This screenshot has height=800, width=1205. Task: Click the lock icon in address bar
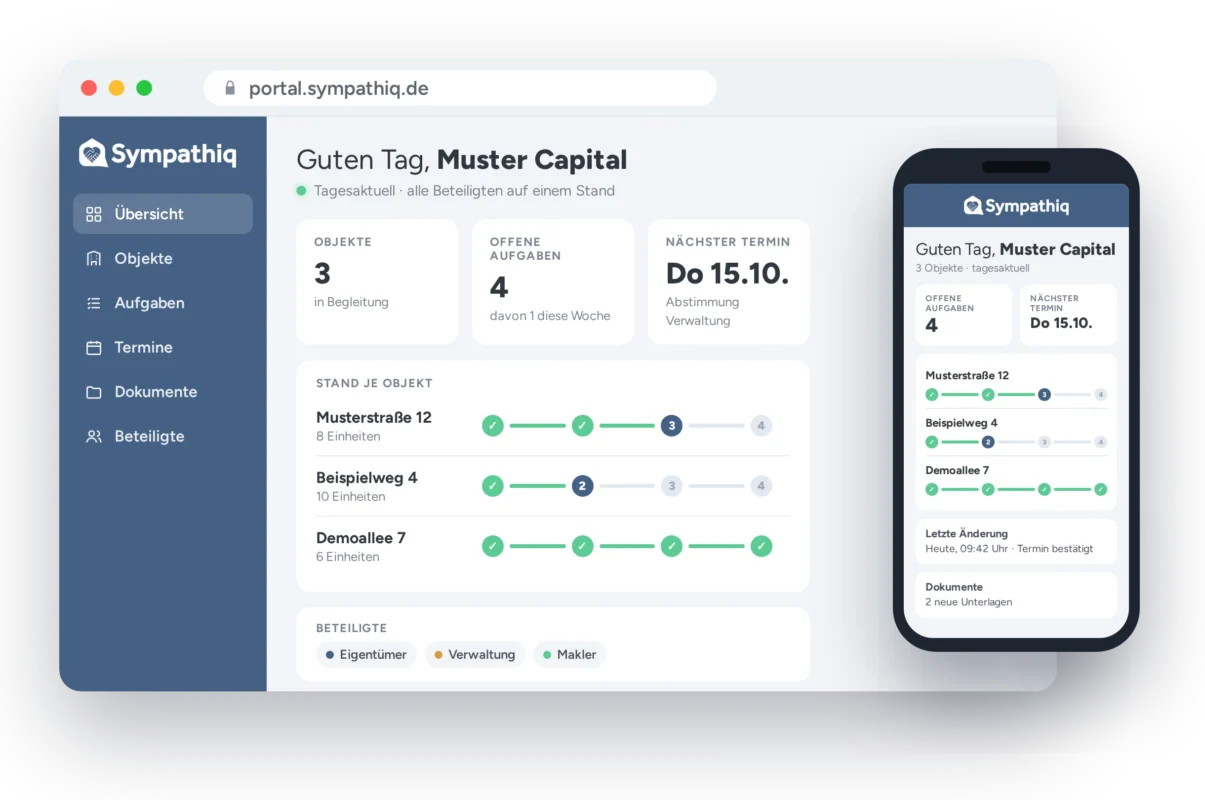[230, 88]
